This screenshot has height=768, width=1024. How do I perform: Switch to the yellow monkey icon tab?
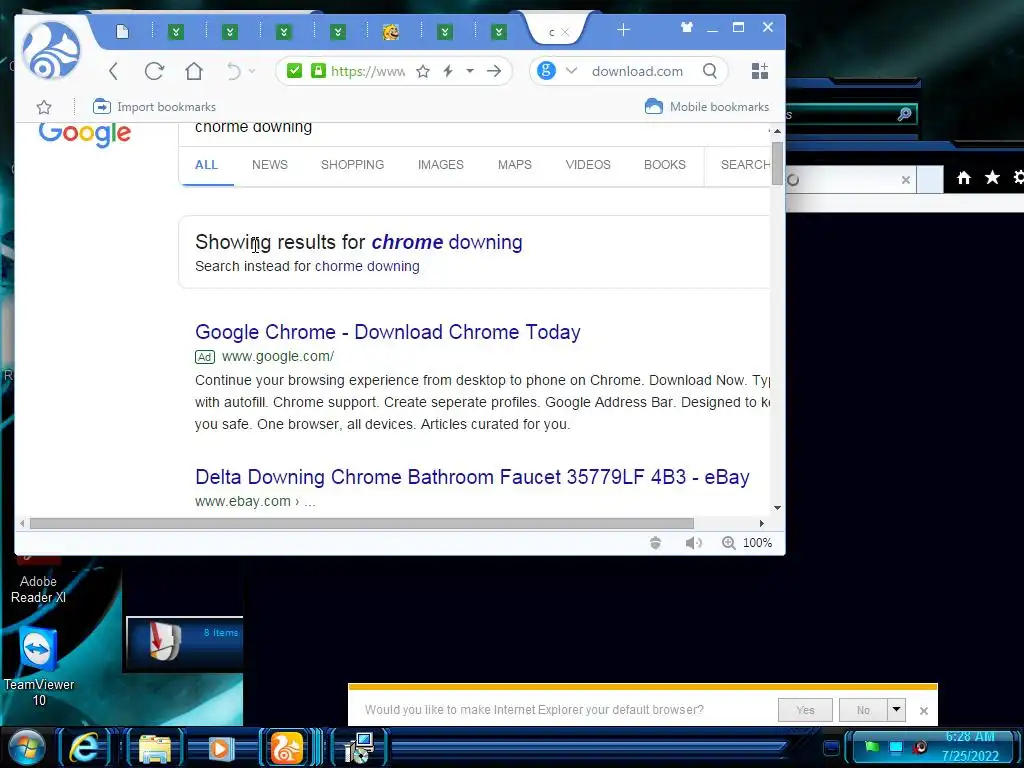(x=391, y=31)
